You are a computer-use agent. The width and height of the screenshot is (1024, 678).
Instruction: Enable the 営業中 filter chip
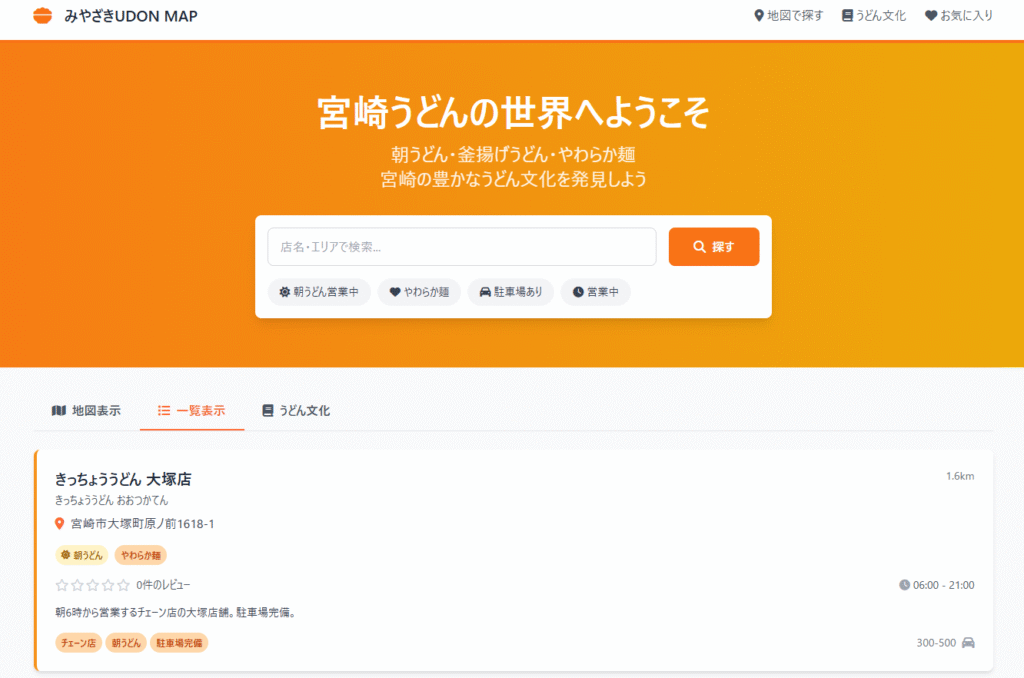(x=595, y=292)
